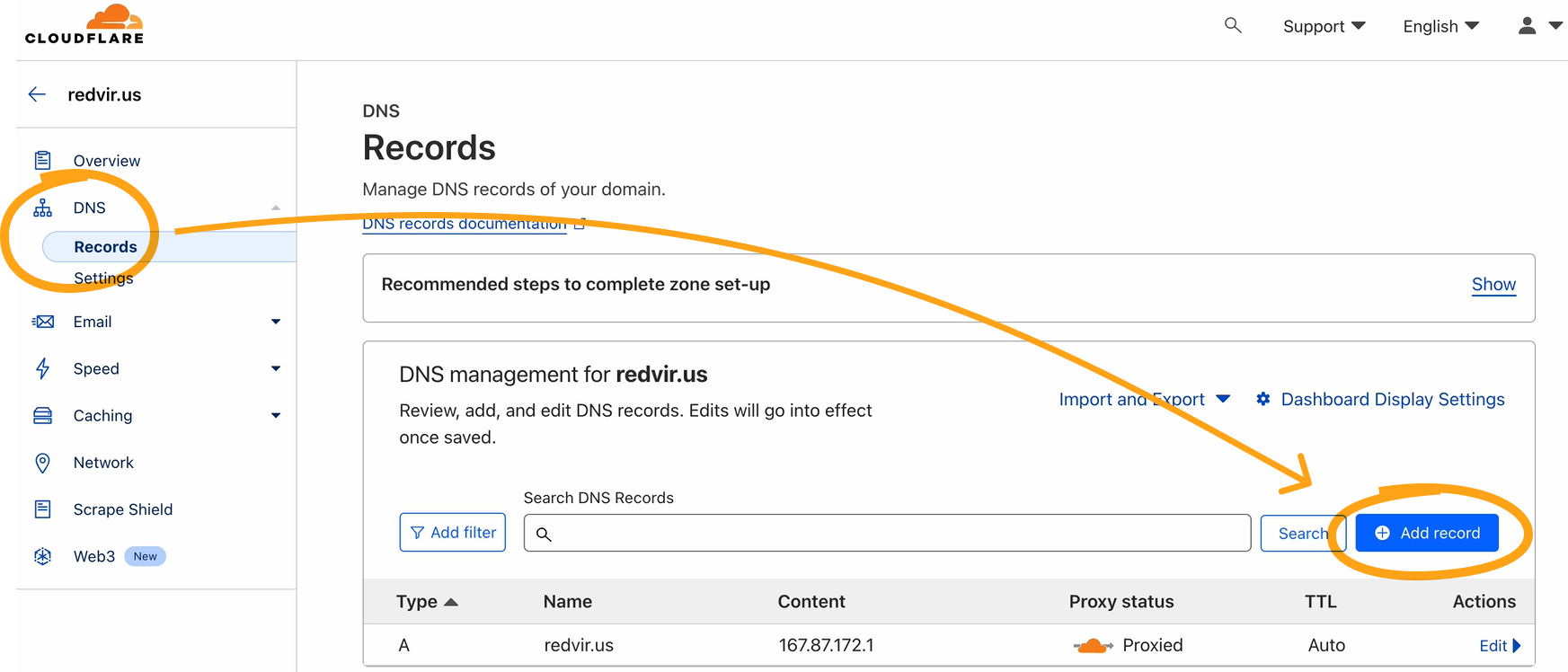Image resolution: width=1568 pixels, height=672 pixels.
Task: Click the Add record button
Action: pyautogui.click(x=1427, y=533)
